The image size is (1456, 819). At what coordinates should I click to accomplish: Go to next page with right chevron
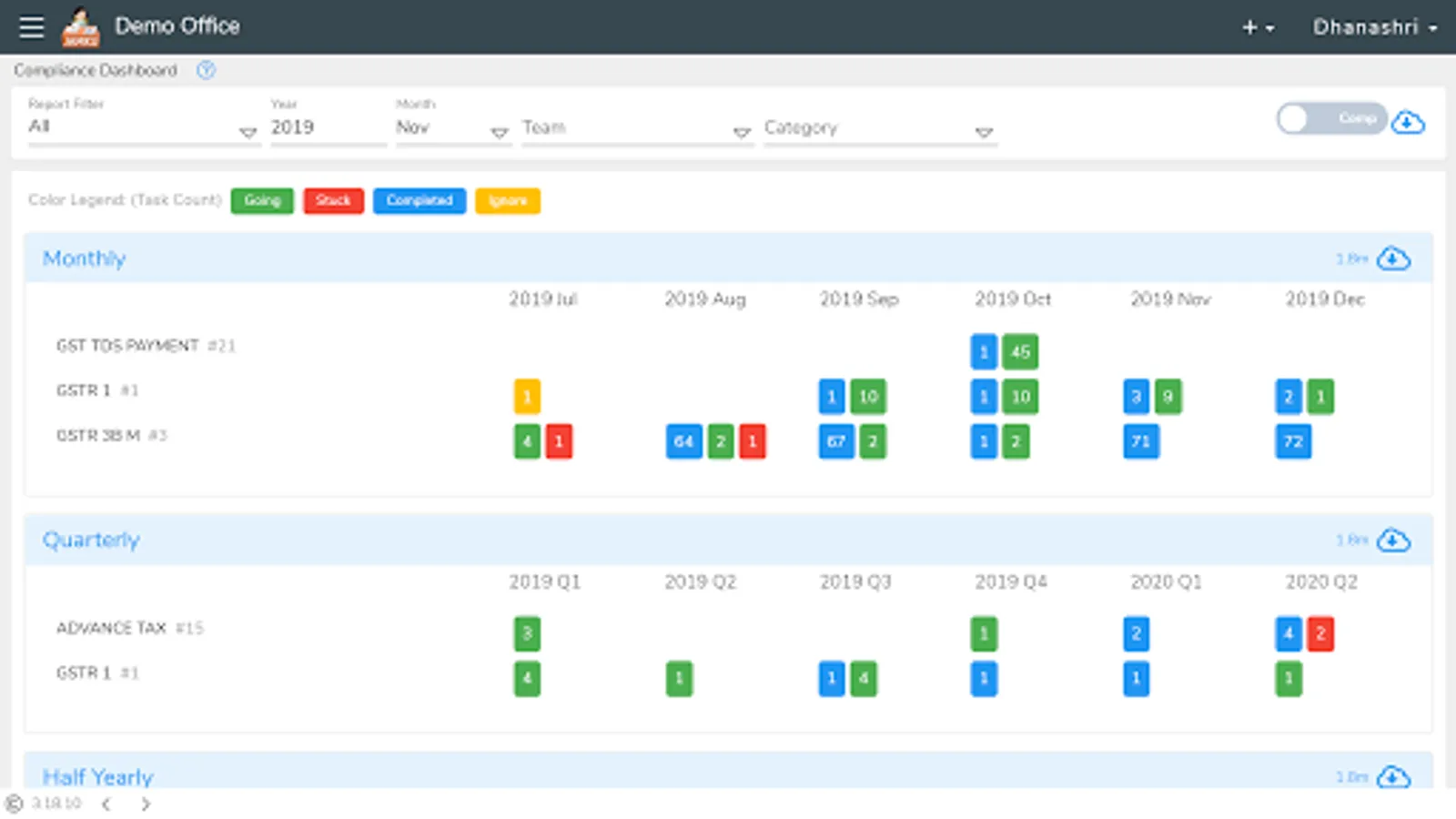(146, 804)
